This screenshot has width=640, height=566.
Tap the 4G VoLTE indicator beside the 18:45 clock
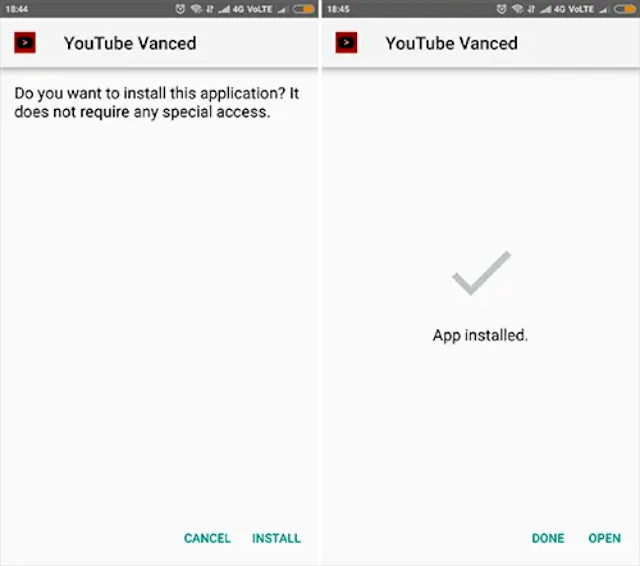573,9
